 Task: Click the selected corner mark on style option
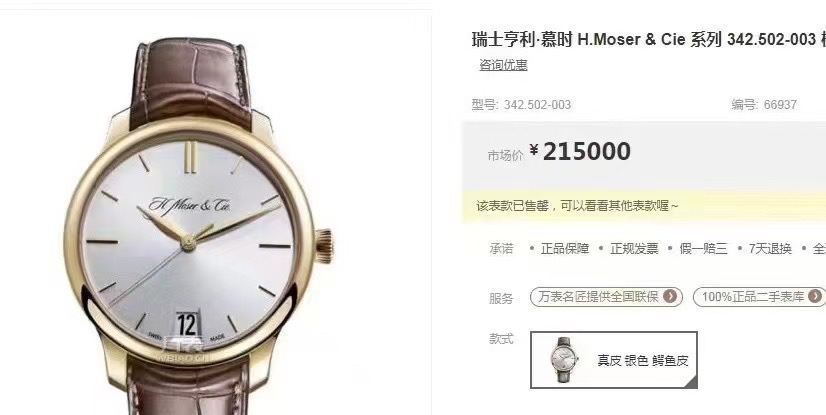pos(691,382)
